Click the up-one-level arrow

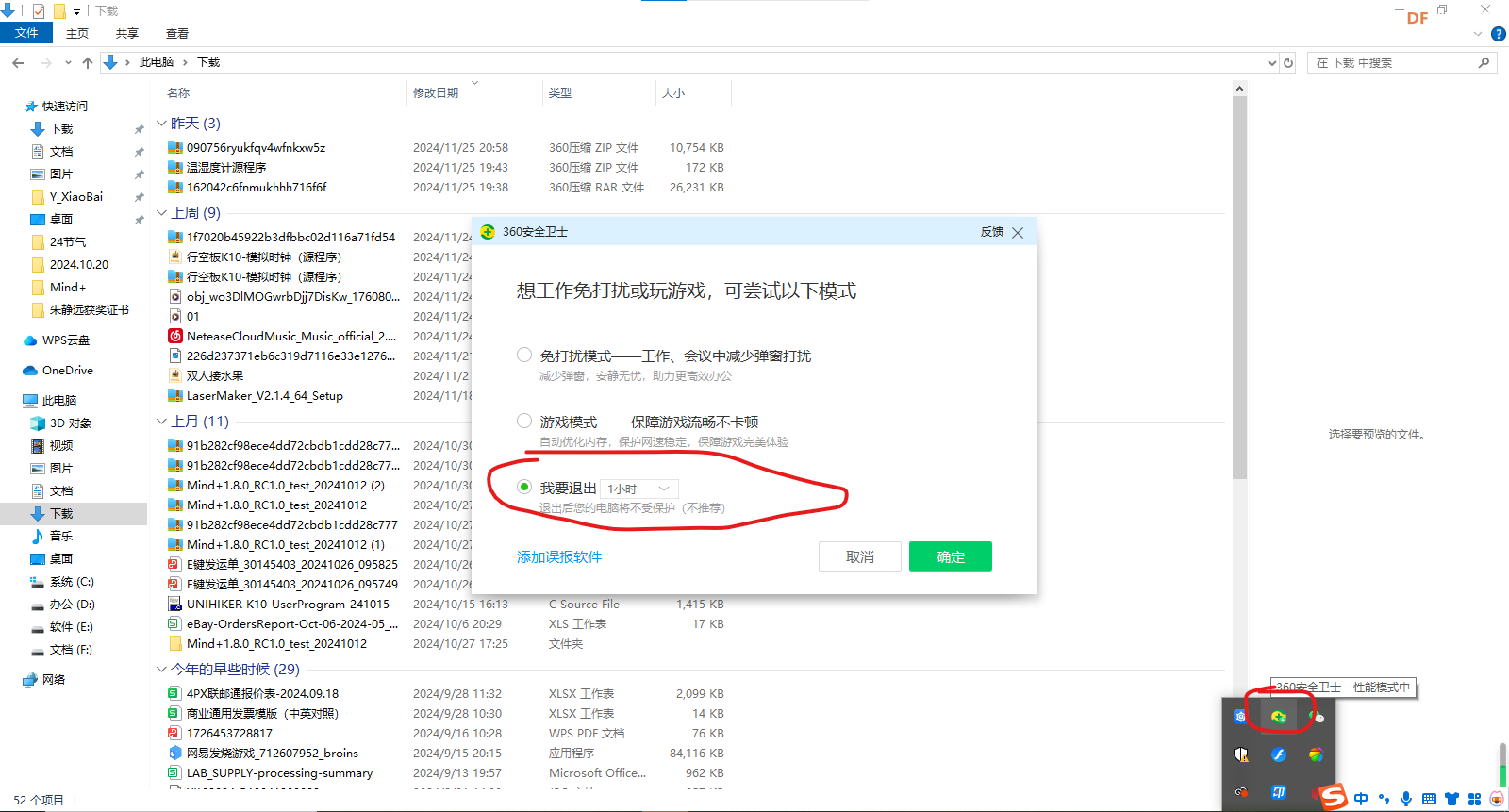click(x=88, y=62)
